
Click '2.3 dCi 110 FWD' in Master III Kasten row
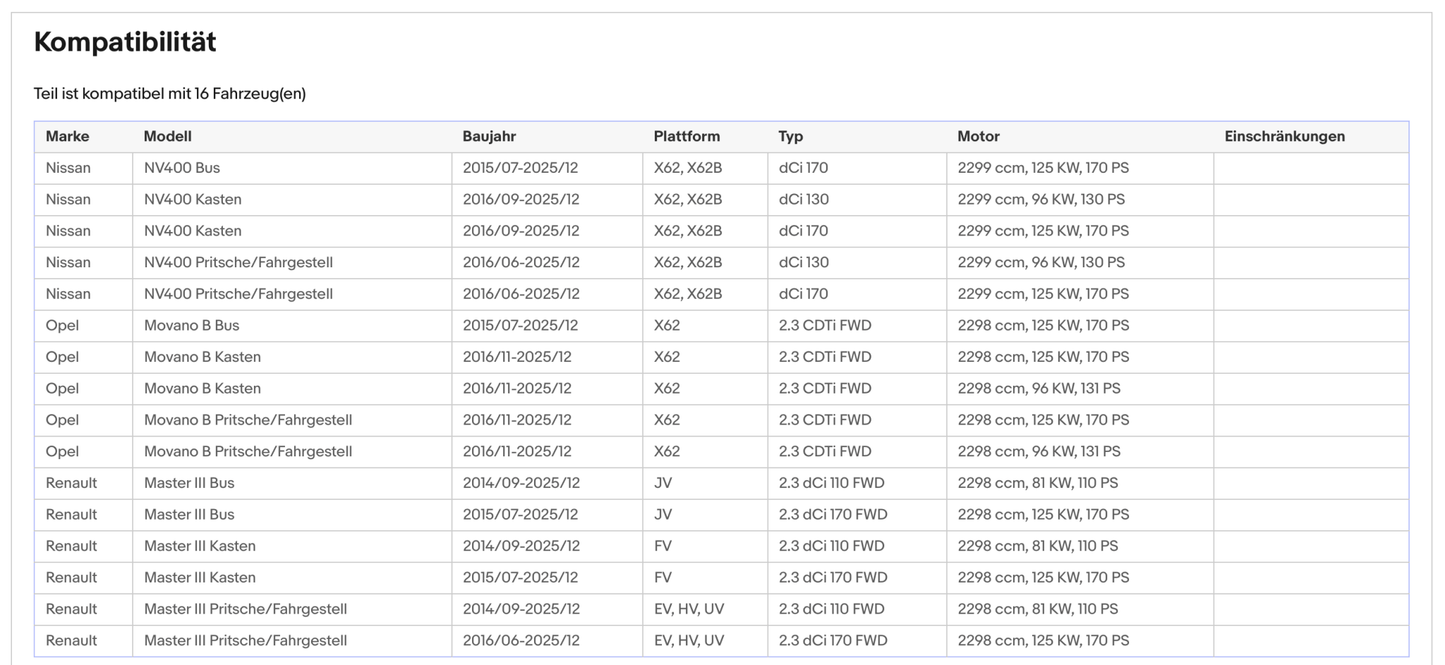click(831, 546)
